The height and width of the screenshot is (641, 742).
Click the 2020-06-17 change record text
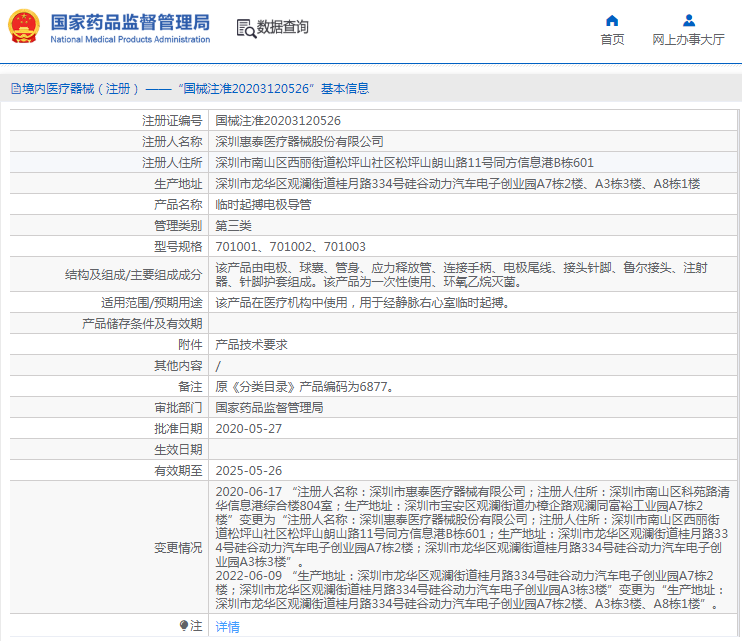pyautogui.click(x=472, y=527)
